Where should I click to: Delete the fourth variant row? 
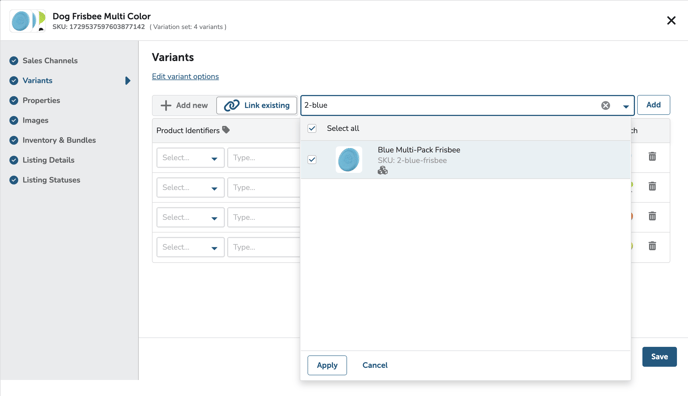click(x=652, y=246)
